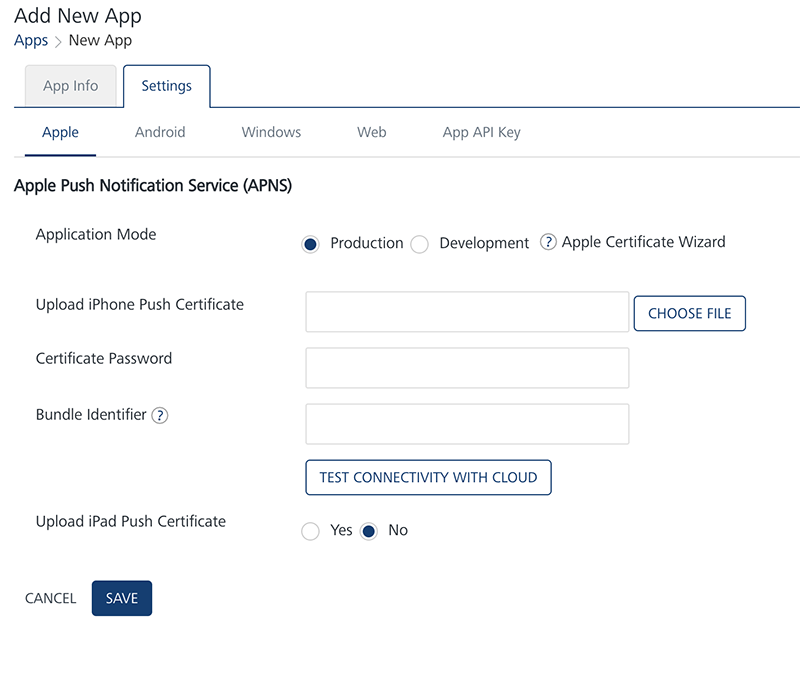Screen dimensions: 800x683
Task: Switch to the Android platform tab
Action: (x=160, y=132)
